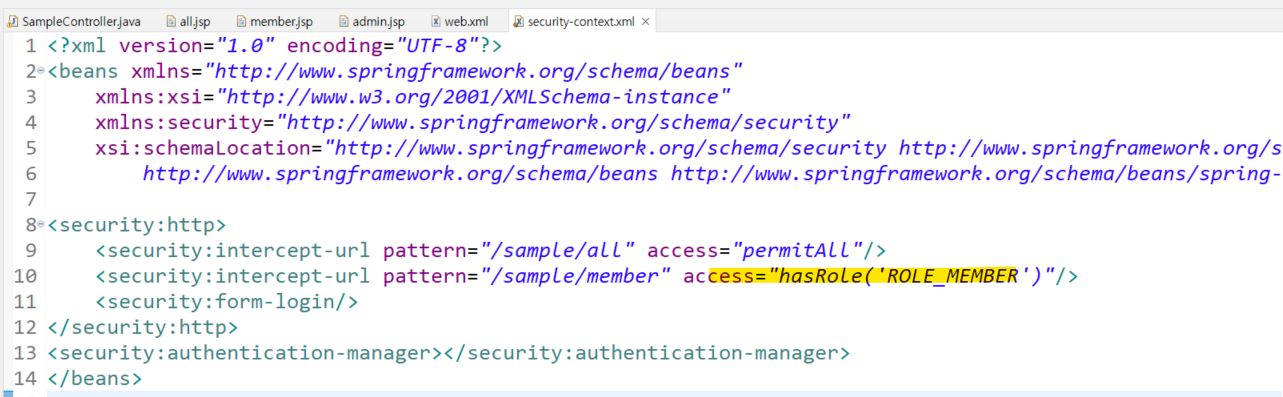Click the "permitAll" access value
The height and width of the screenshot is (397, 1283).
pos(800,250)
